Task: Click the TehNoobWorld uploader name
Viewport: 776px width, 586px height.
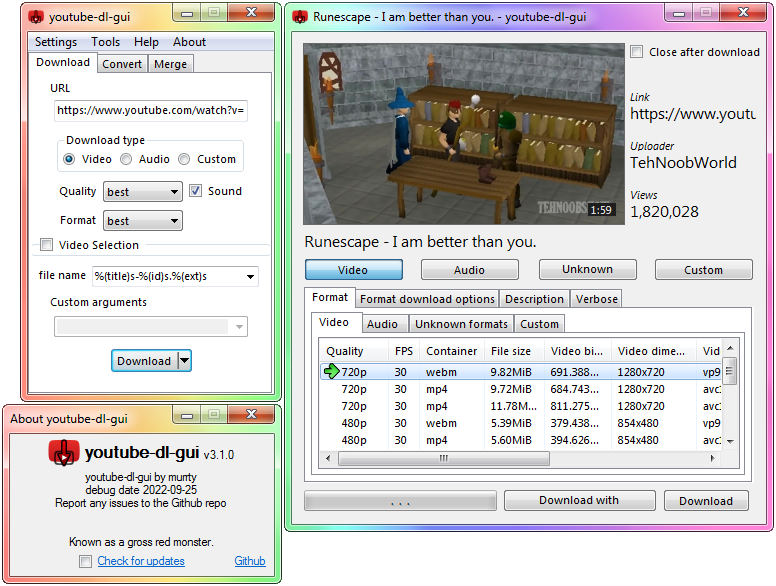Action: pyautogui.click(x=683, y=162)
